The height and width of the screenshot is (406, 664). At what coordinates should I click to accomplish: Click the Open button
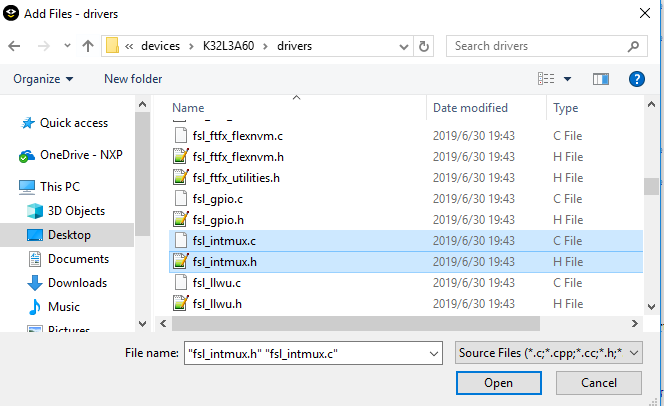pyautogui.click(x=499, y=383)
